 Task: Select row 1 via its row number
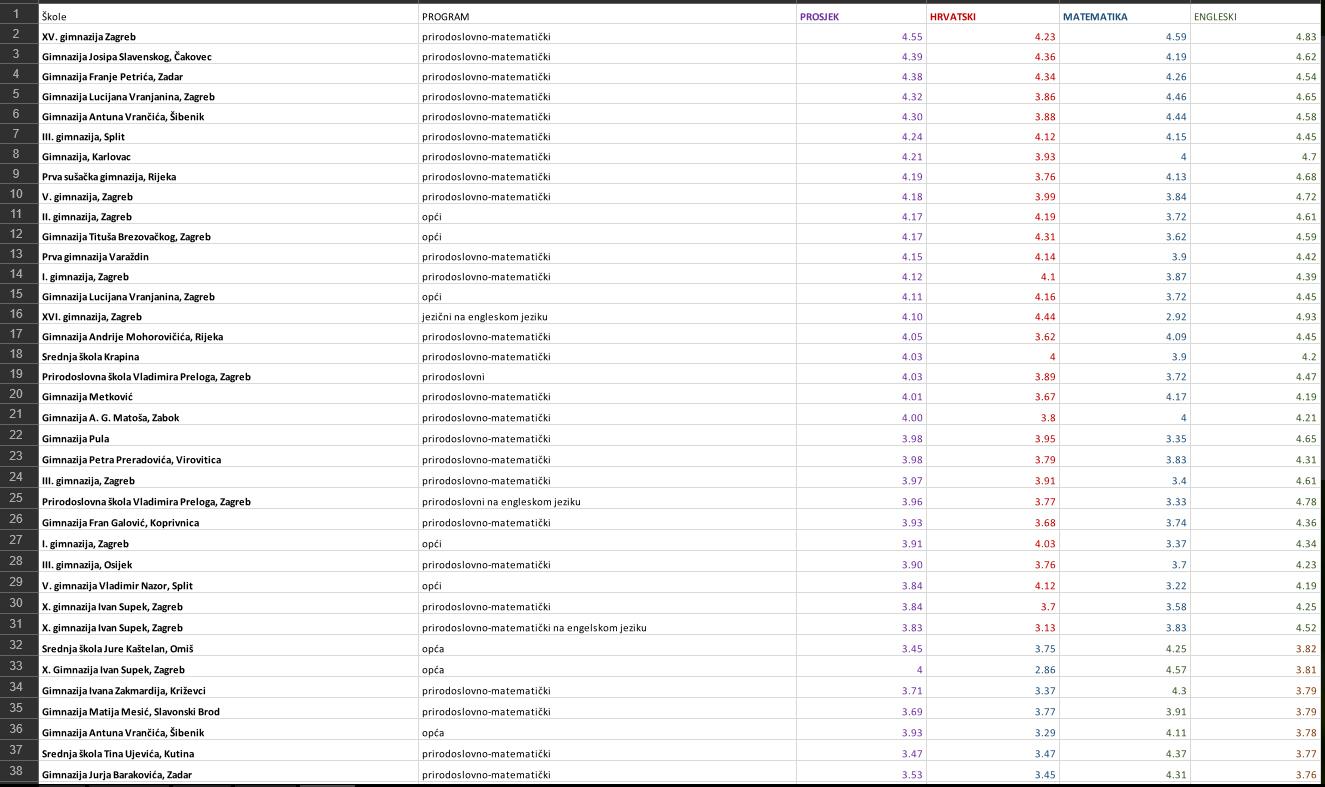17,15
